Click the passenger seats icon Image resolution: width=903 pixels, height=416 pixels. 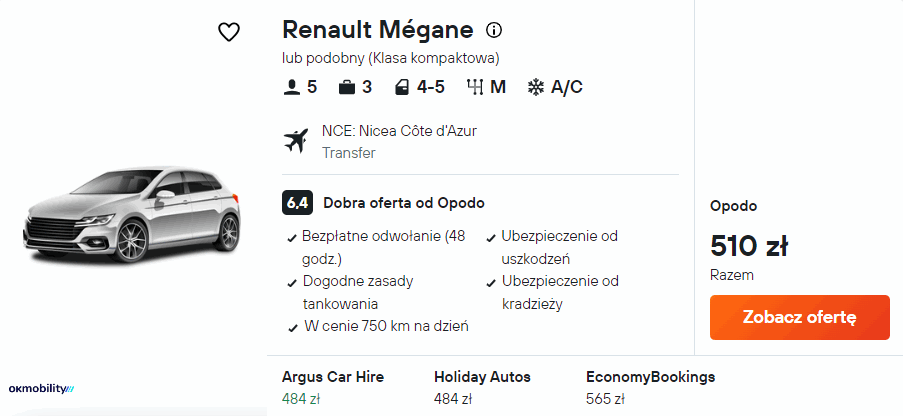tap(292, 87)
